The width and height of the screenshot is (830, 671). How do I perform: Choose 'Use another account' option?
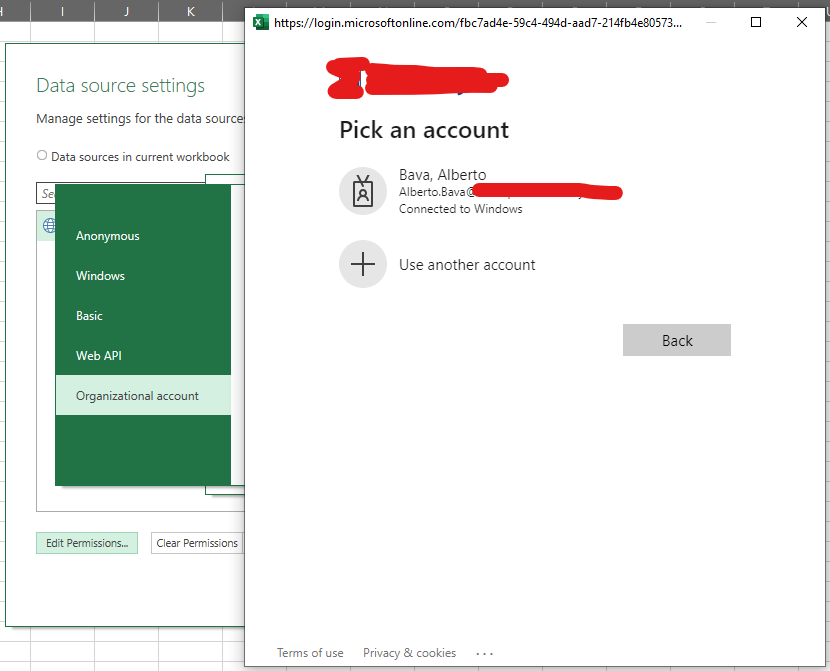pos(467,265)
